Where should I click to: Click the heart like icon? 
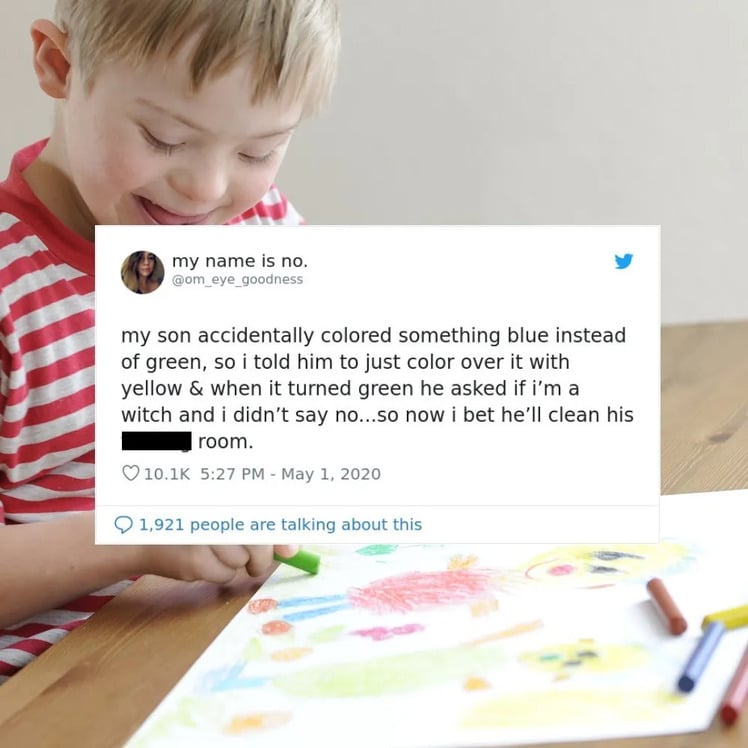130,473
